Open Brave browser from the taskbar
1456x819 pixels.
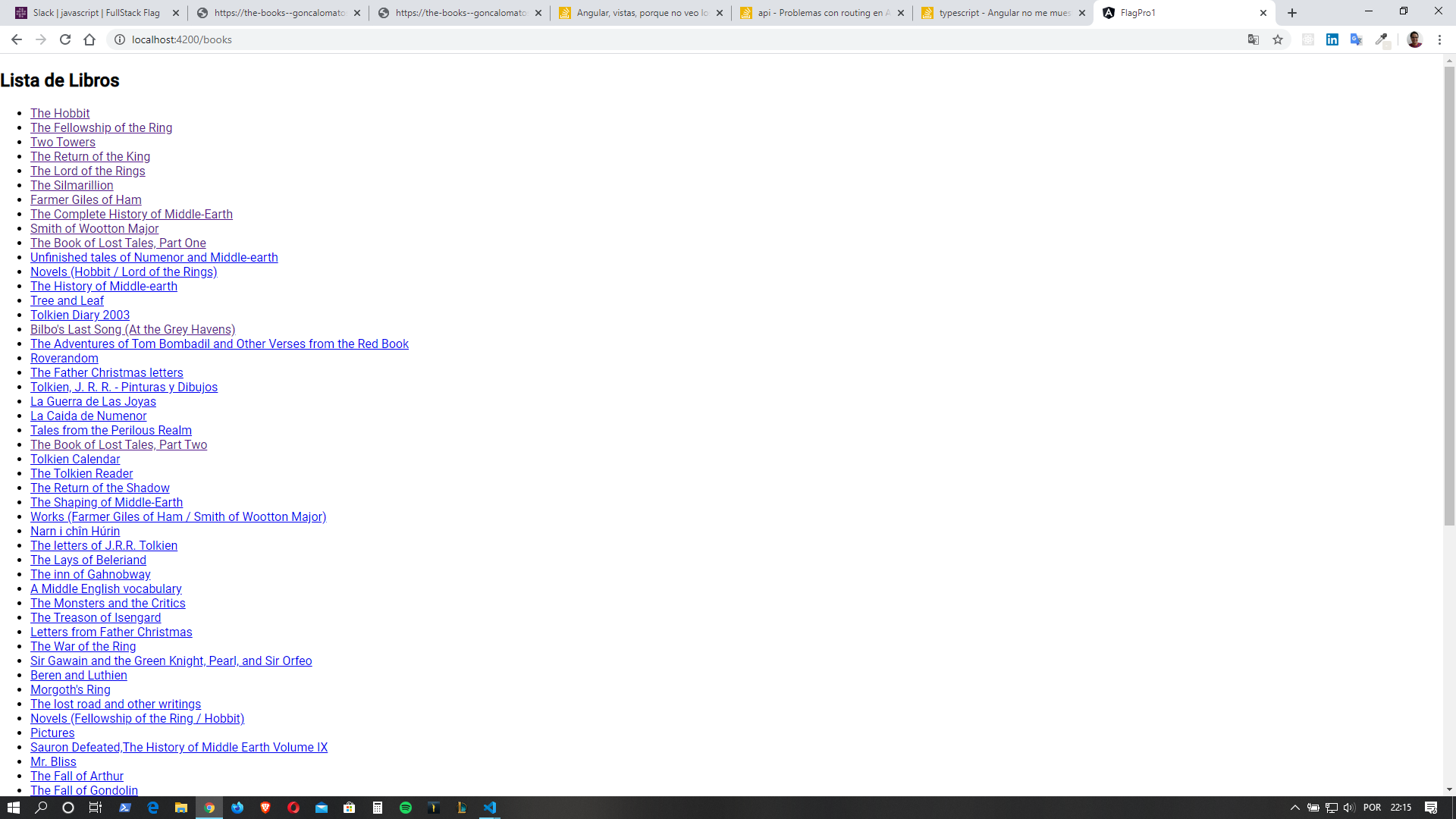pyautogui.click(x=265, y=808)
